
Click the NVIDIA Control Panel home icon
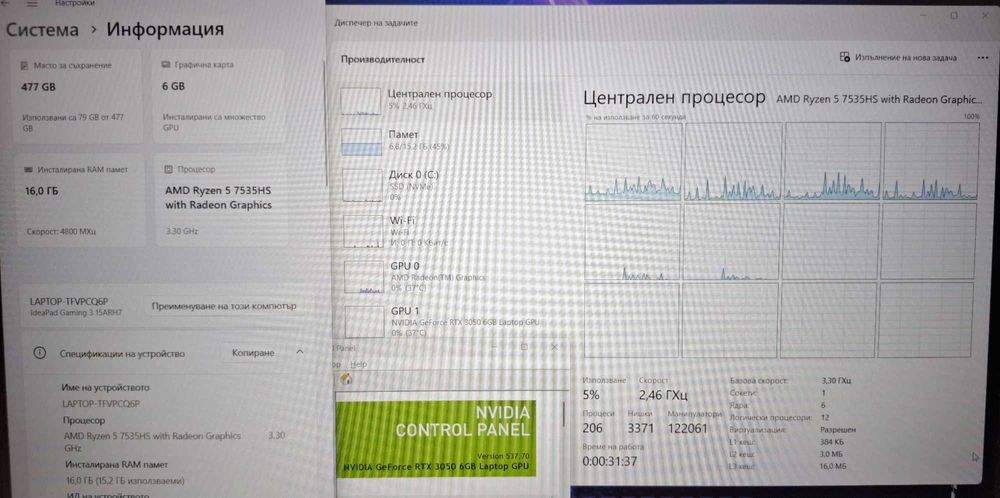pyautogui.click(x=346, y=379)
